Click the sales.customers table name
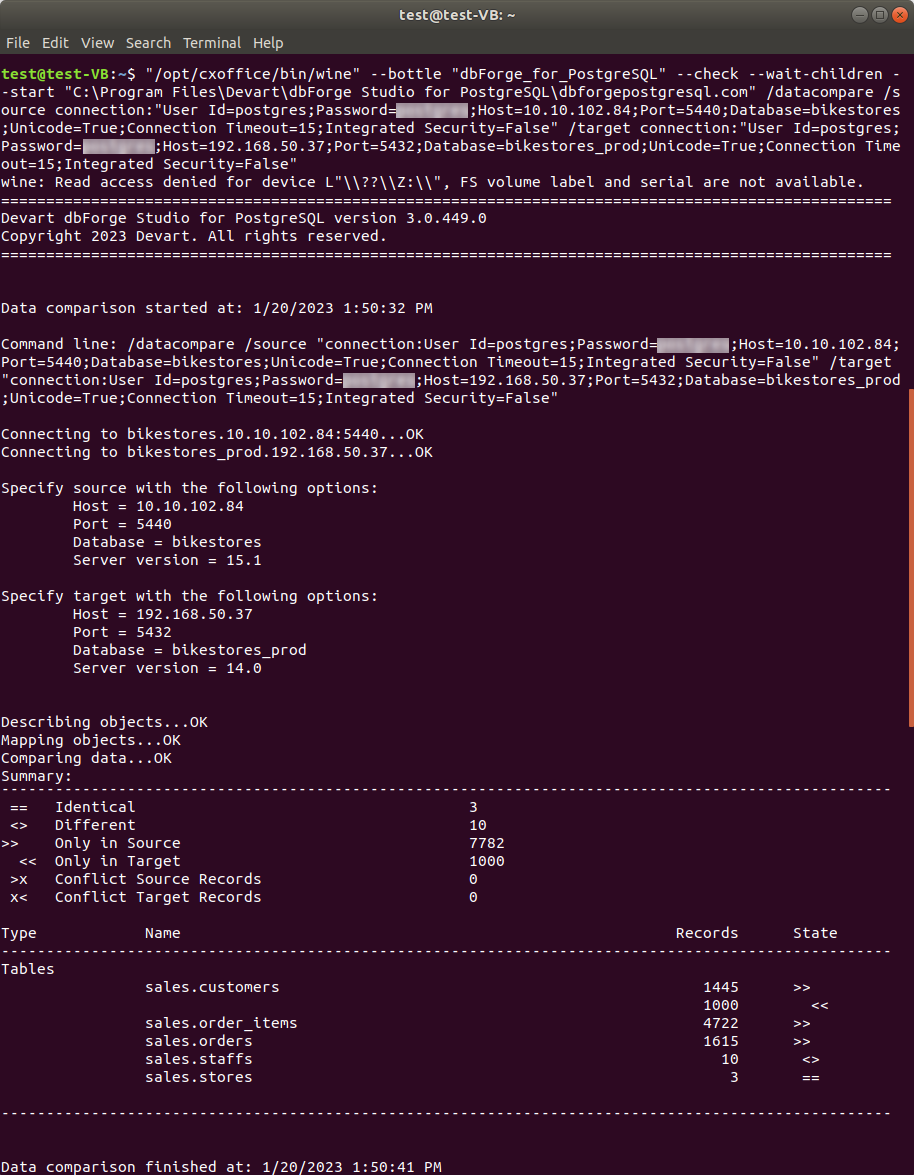 tap(212, 987)
